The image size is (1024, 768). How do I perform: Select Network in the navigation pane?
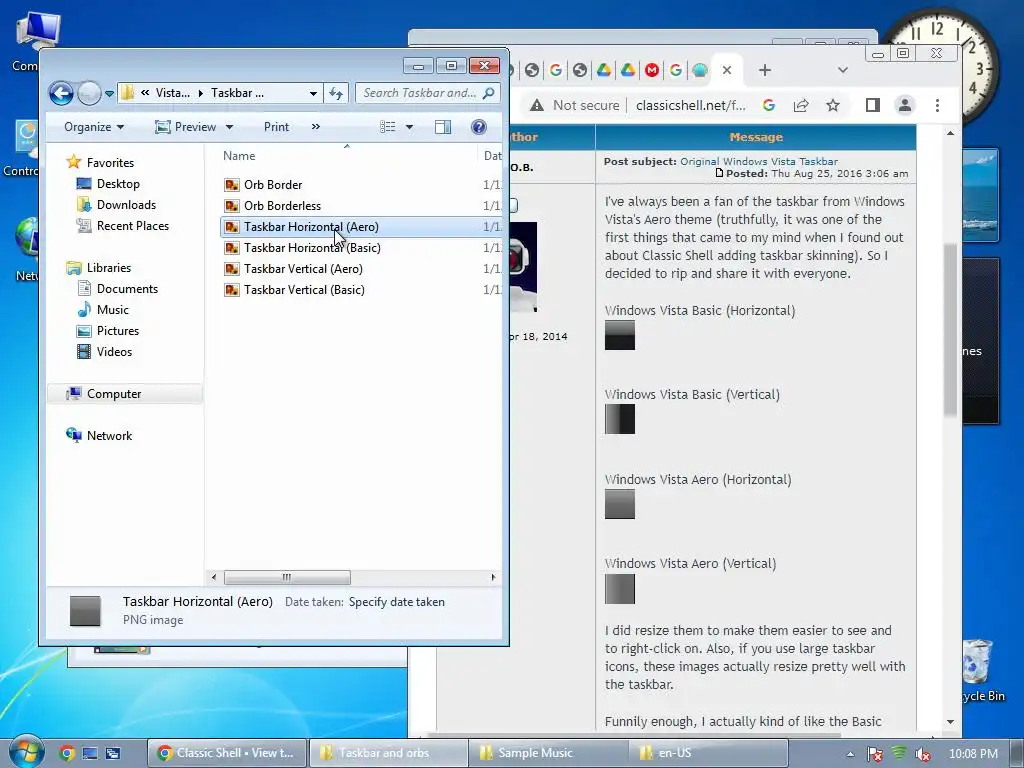(109, 436)
